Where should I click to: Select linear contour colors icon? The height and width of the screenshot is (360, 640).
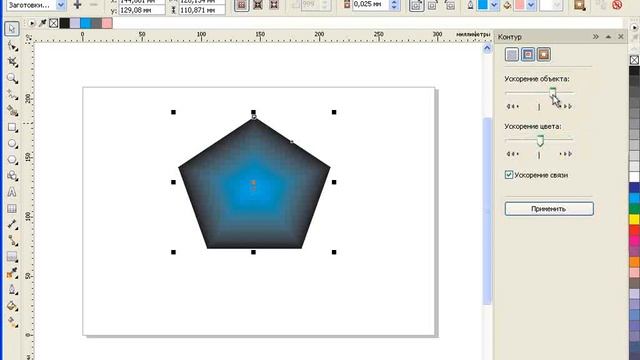click(x=417, y=5)
